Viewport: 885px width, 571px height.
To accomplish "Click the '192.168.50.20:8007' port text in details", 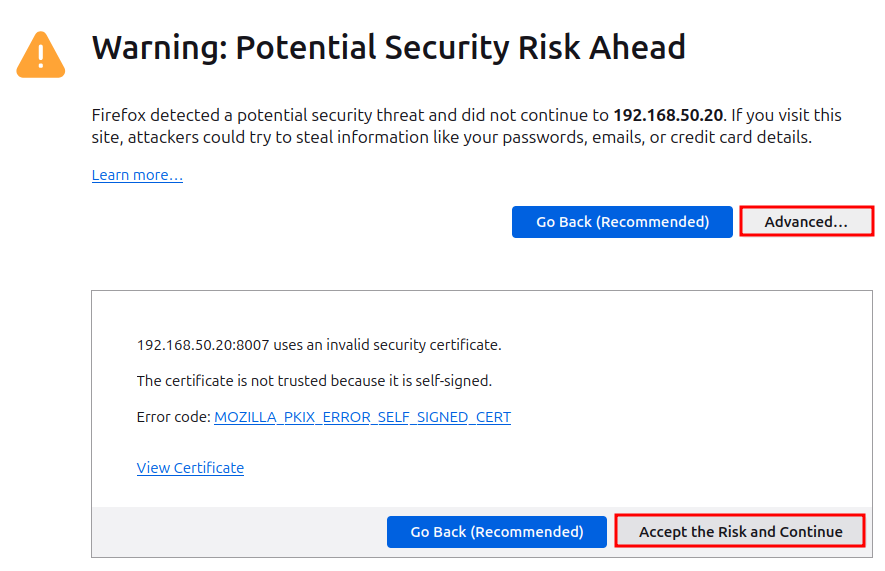I will 203,345.
